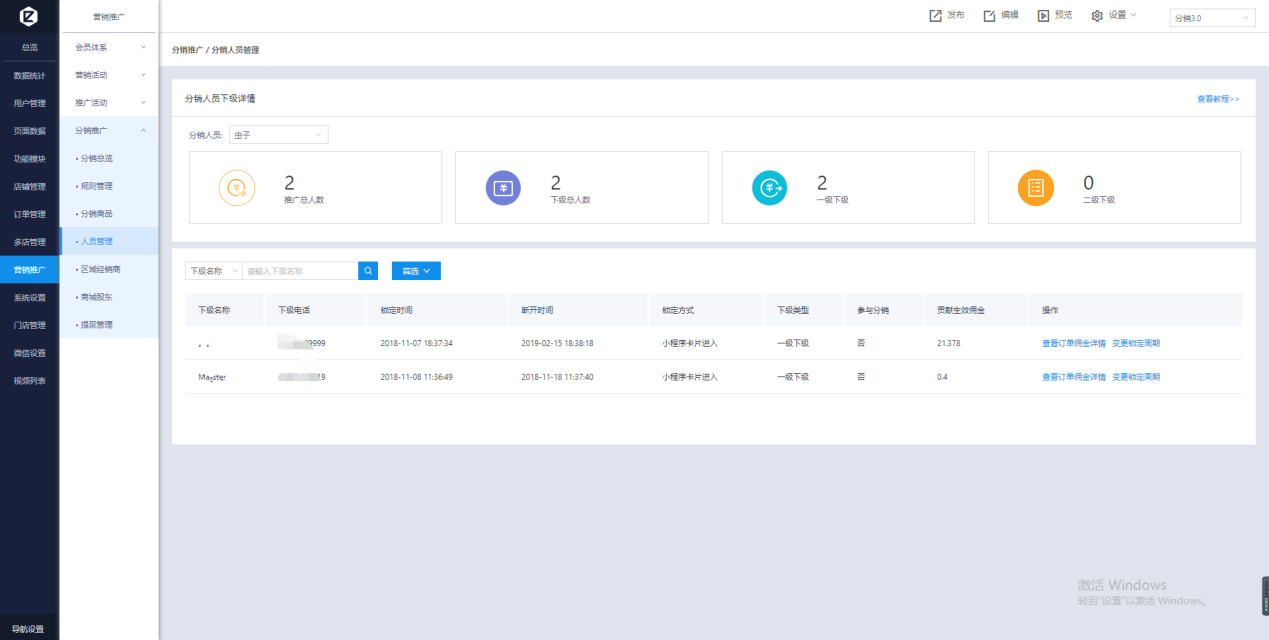Viewport: 1269px width, 640px height.
Task: Open the 下级名称 search type dropdown
Action: click(213, 271)
